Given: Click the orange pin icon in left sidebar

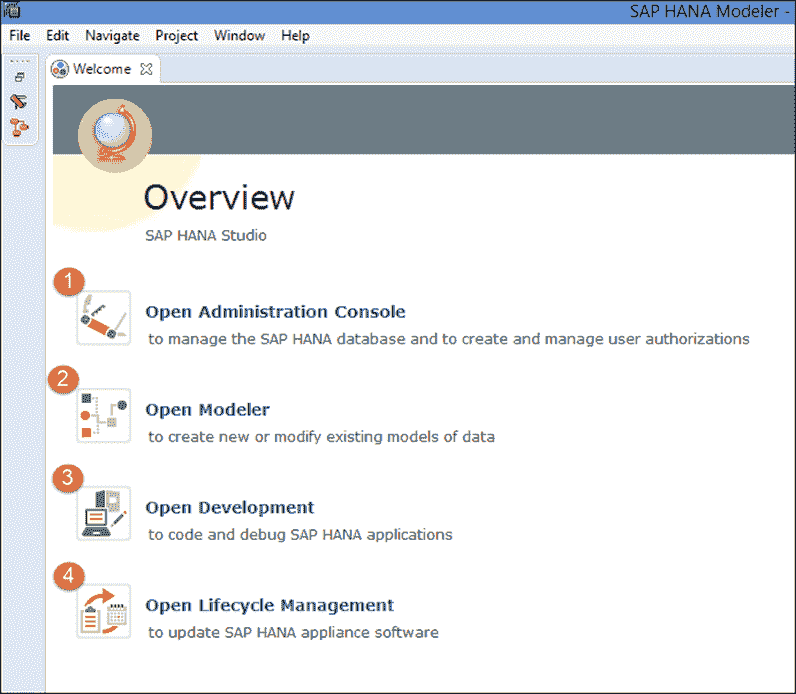Looking at the screenshot, I should click(x=19, y=101).
